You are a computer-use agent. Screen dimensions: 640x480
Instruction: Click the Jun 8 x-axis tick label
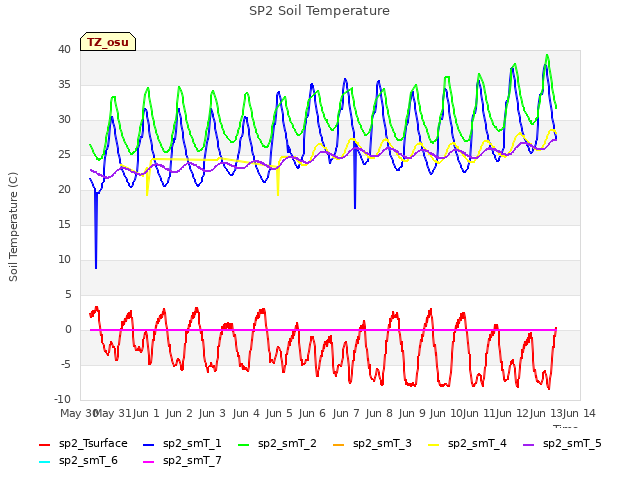pos(379,413)
